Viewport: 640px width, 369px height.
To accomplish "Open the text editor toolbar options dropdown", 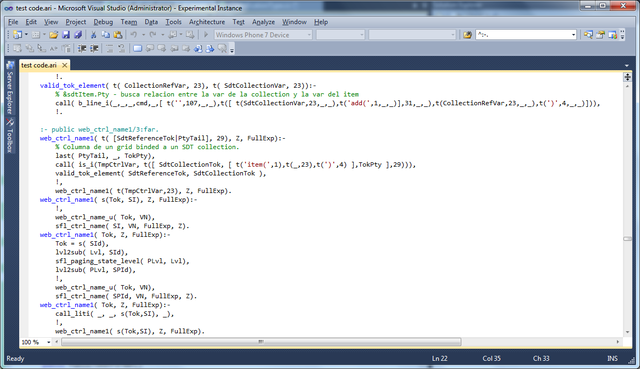I will (x=232, y=50).
